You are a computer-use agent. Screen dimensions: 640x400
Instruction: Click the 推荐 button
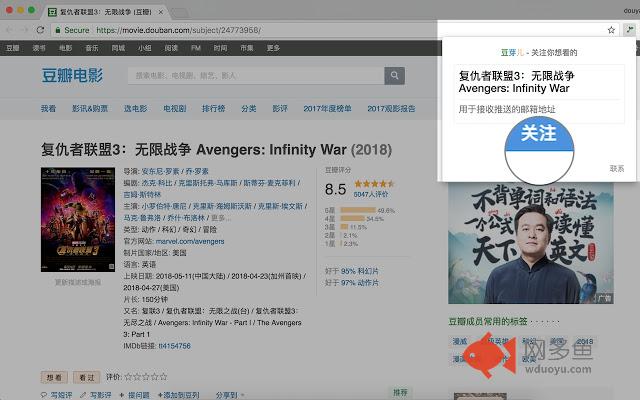coord(400,392)
